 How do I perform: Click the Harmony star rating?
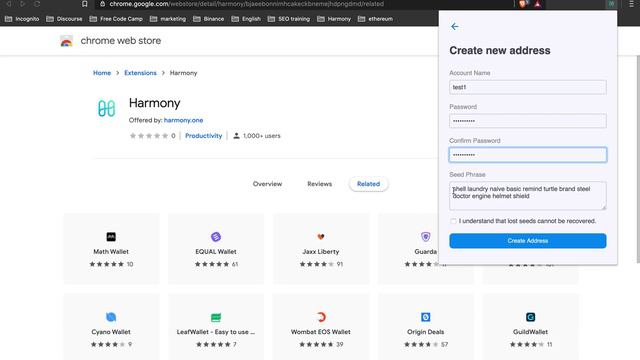tap(149, 136)
